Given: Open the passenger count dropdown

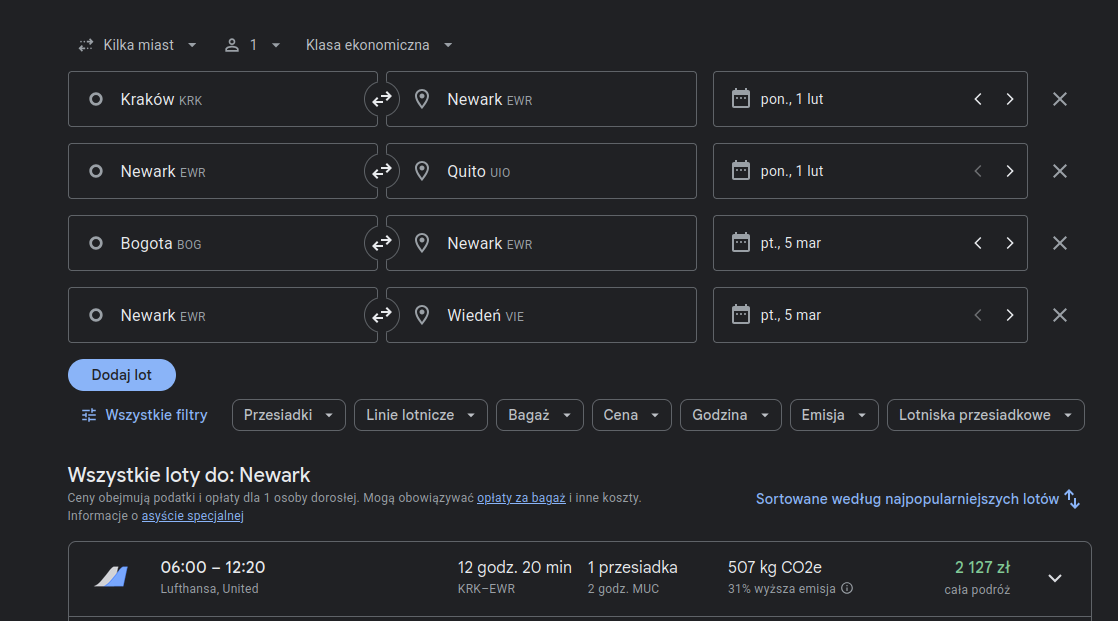Looking at the screenshot, I should tap(252, 45).
